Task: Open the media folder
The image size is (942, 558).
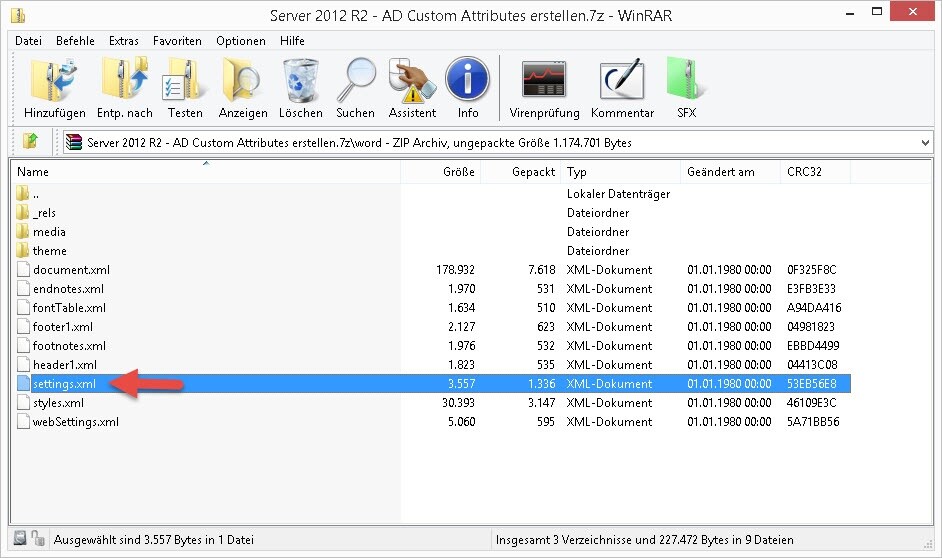Action: click(49, 232)
